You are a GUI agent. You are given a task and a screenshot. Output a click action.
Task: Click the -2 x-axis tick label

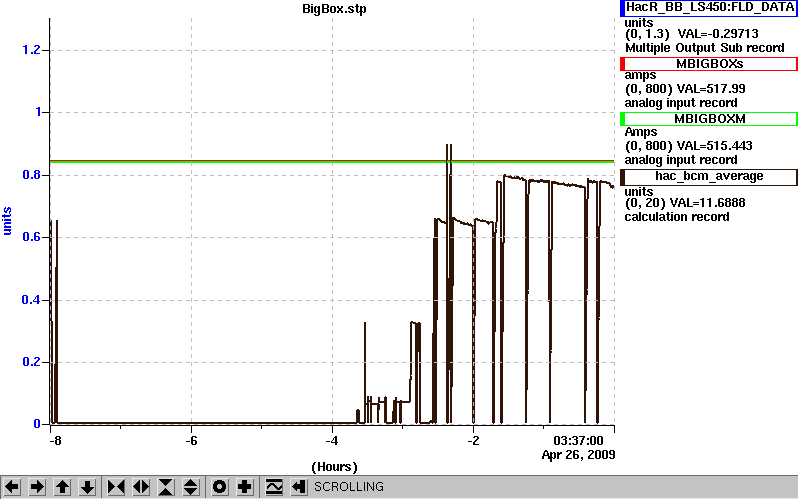(x=473, y=440)
